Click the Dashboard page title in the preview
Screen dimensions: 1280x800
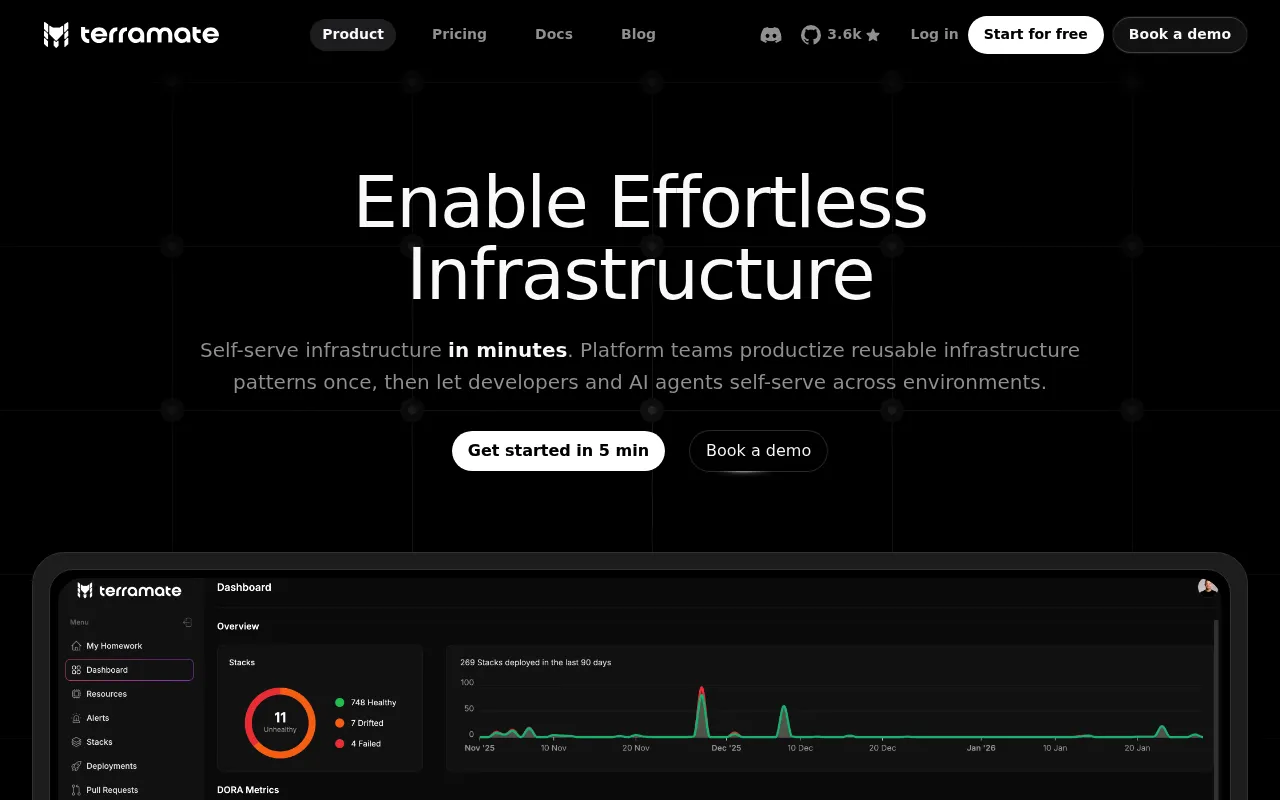(244, 587)
